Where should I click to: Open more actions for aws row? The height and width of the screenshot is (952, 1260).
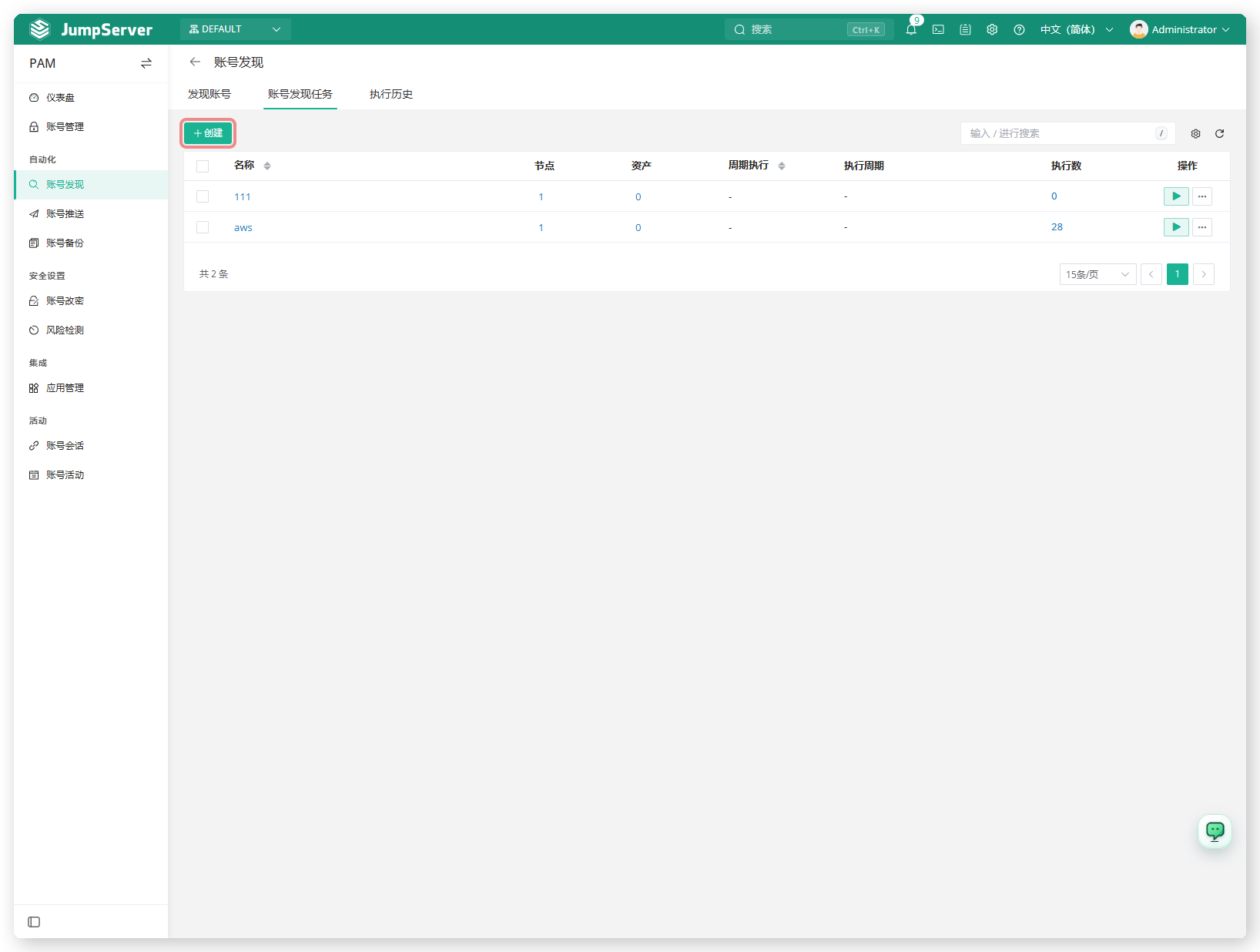1202,227
